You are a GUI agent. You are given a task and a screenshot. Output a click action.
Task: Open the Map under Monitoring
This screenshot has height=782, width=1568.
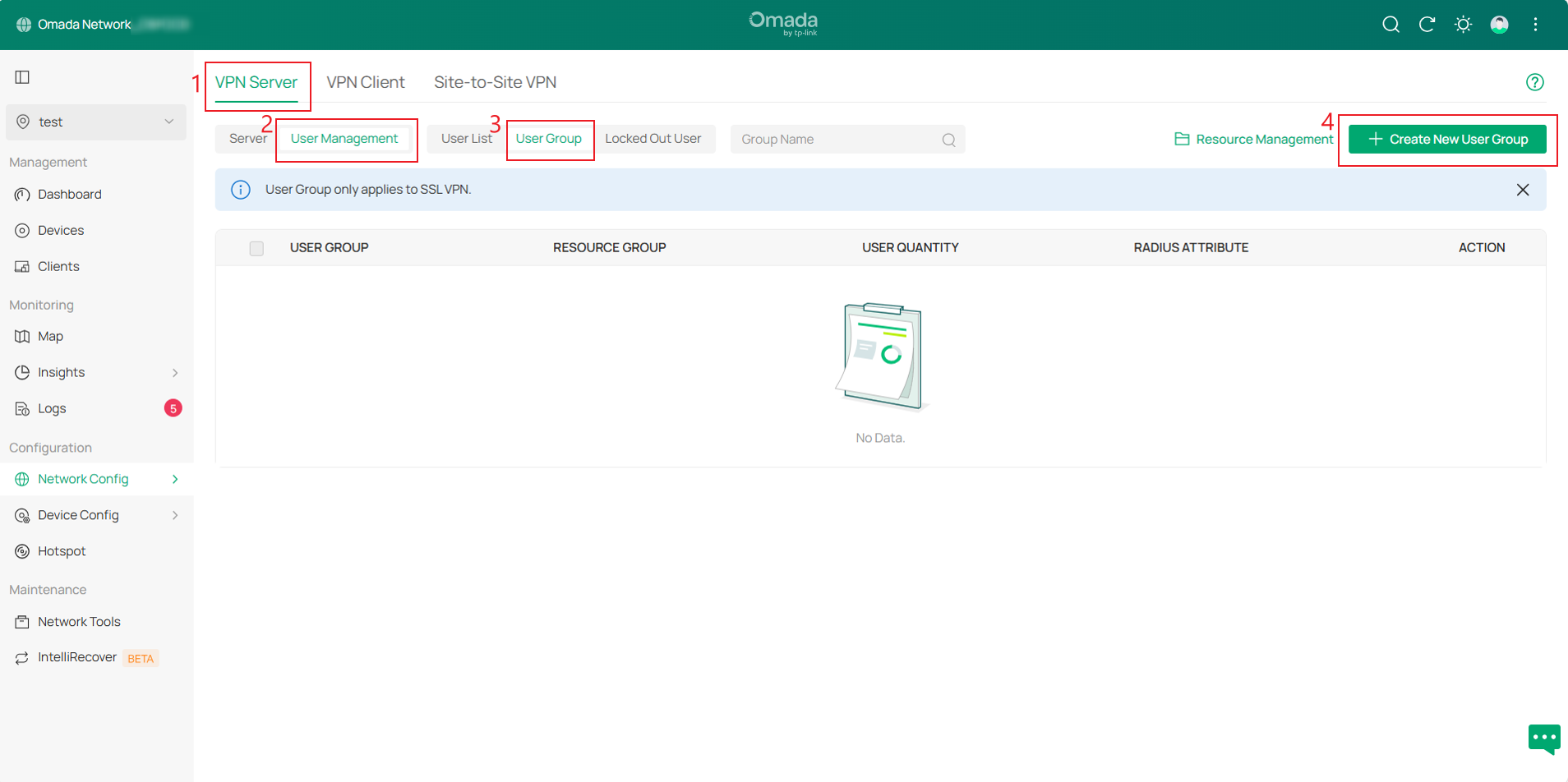(x=50, y=336)
